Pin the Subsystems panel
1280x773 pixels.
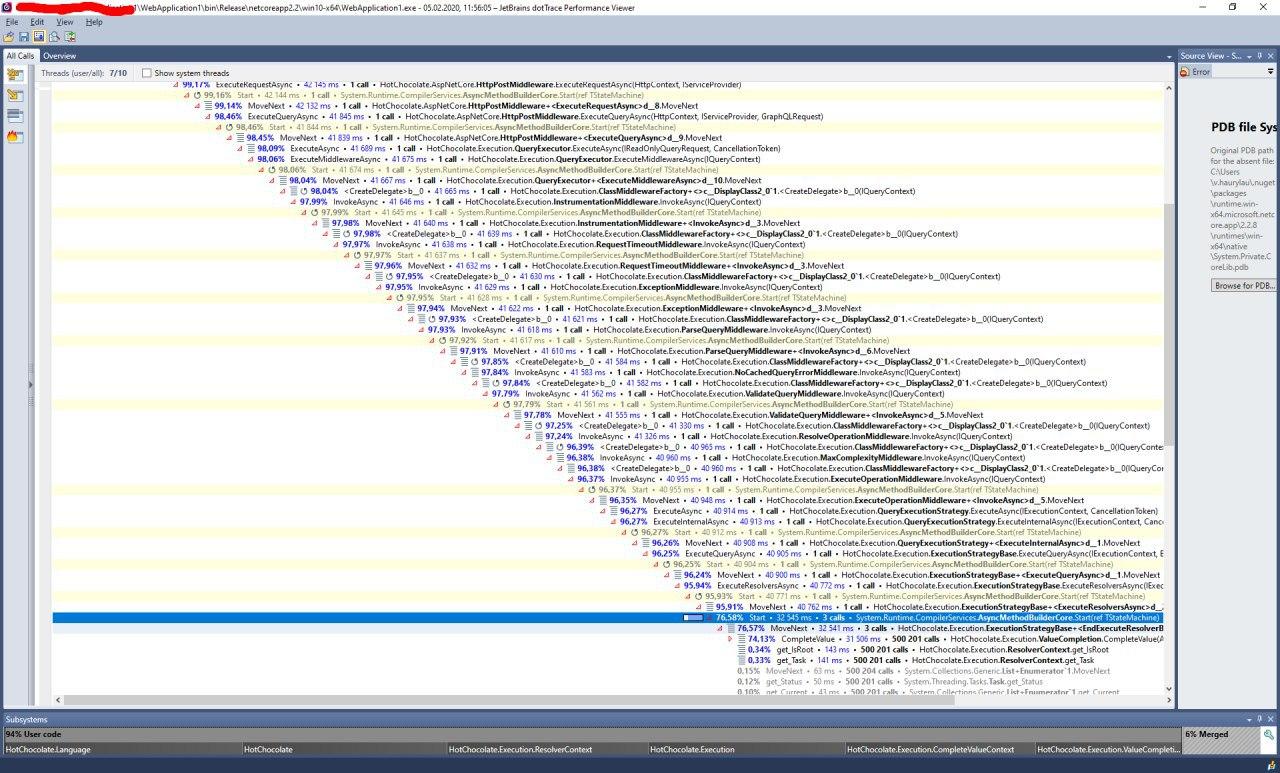1261,720
